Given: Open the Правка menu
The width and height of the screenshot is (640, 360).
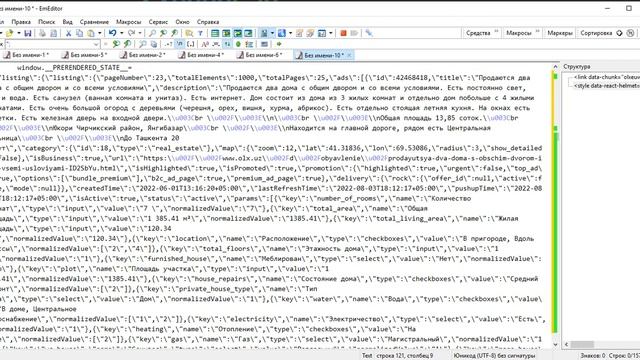Looking at the screenshot, I should [x=21, y=22].
